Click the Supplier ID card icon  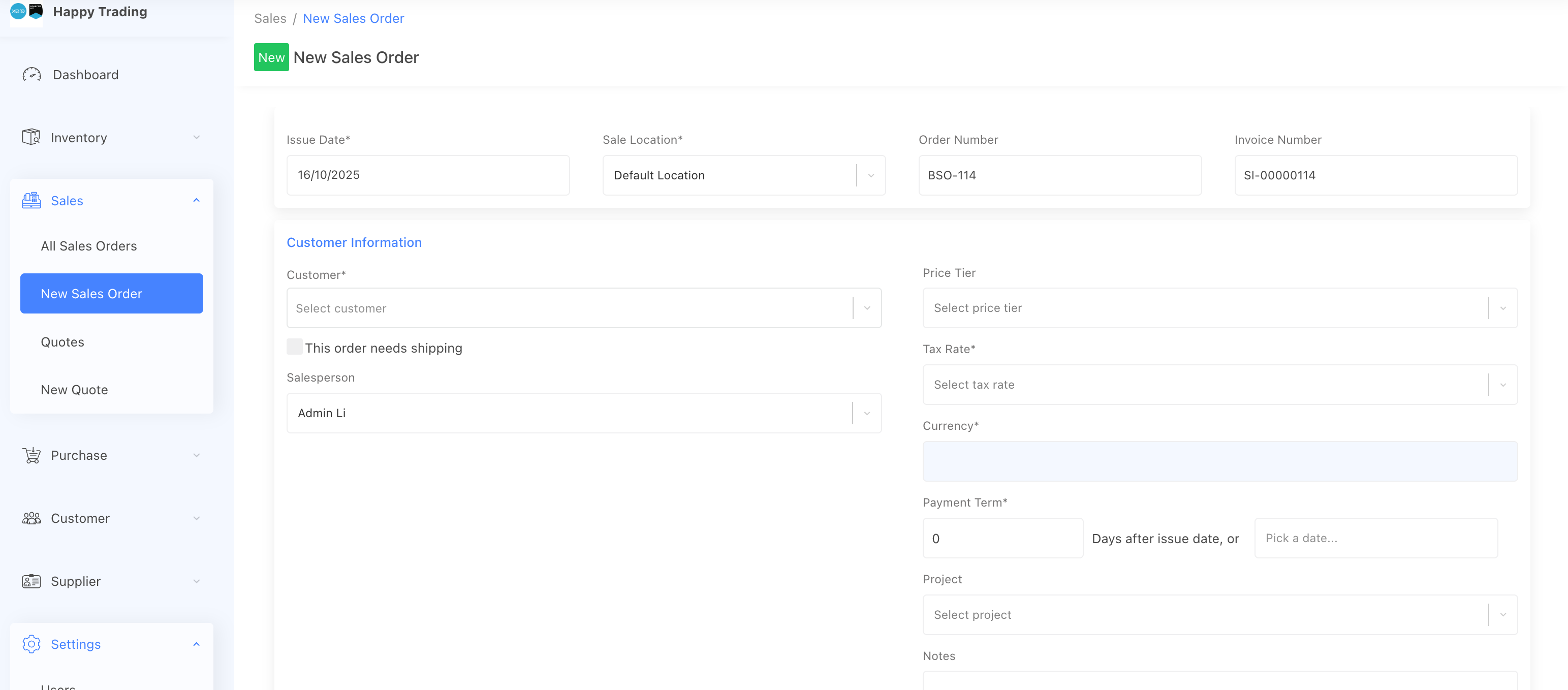tap(31, 581)
